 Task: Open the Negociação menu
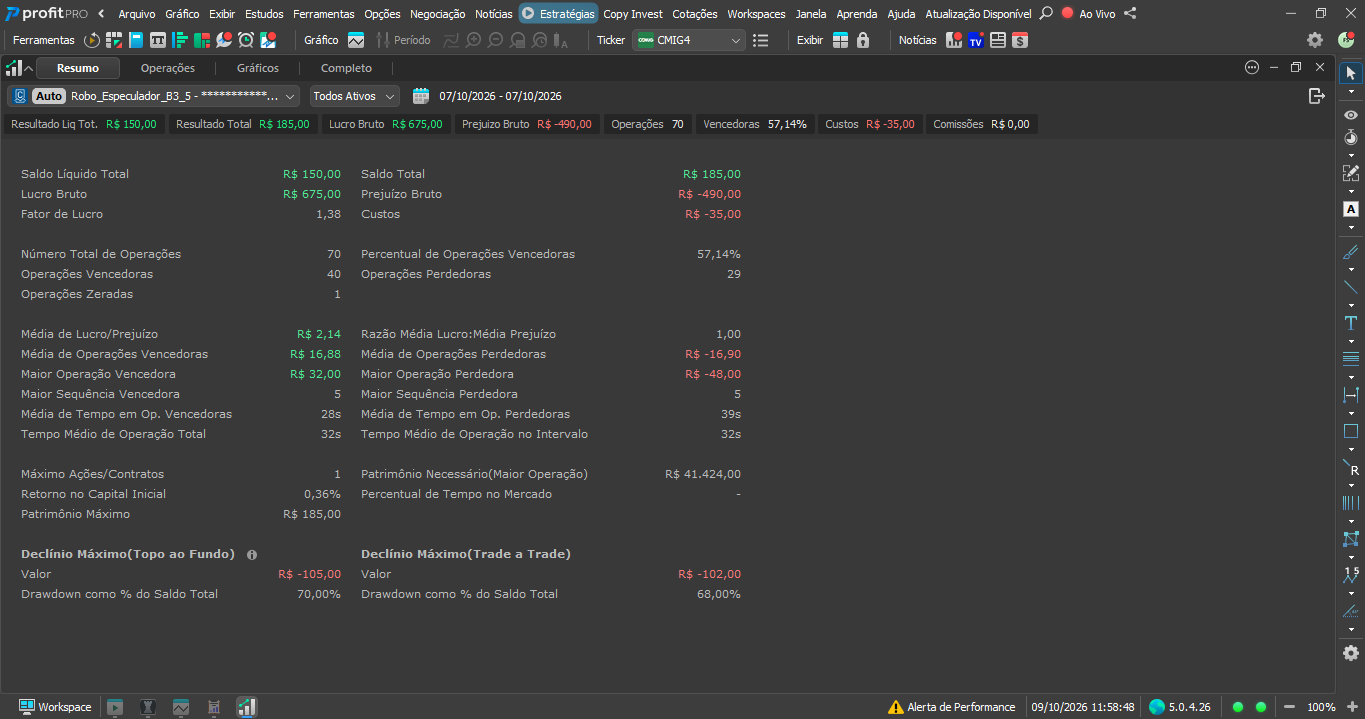pos(438,14)
